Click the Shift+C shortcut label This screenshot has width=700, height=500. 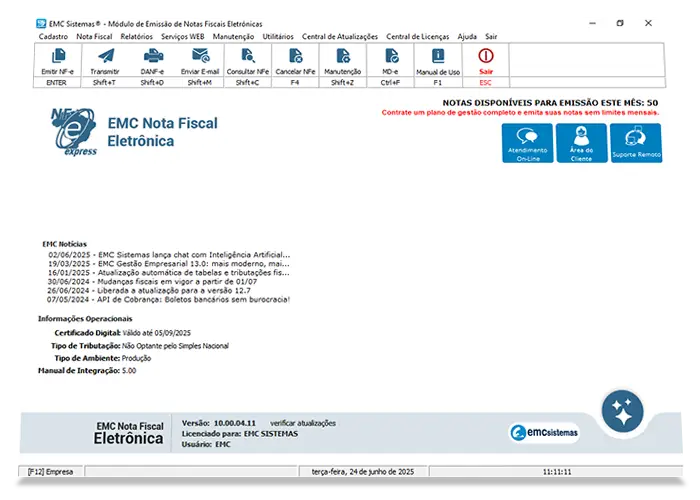247,83
